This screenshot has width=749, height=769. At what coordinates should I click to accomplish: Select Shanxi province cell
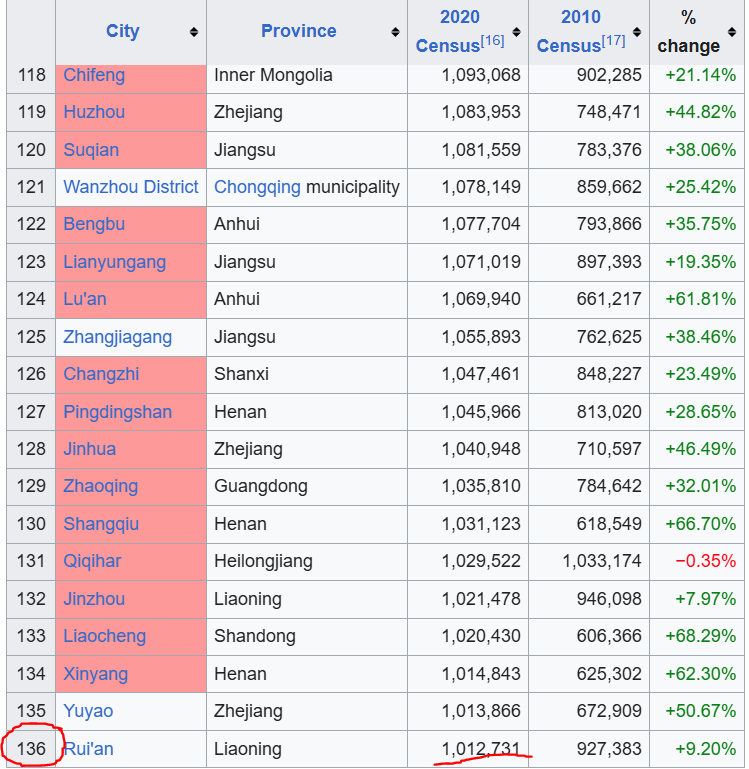[x=307, y=374]
